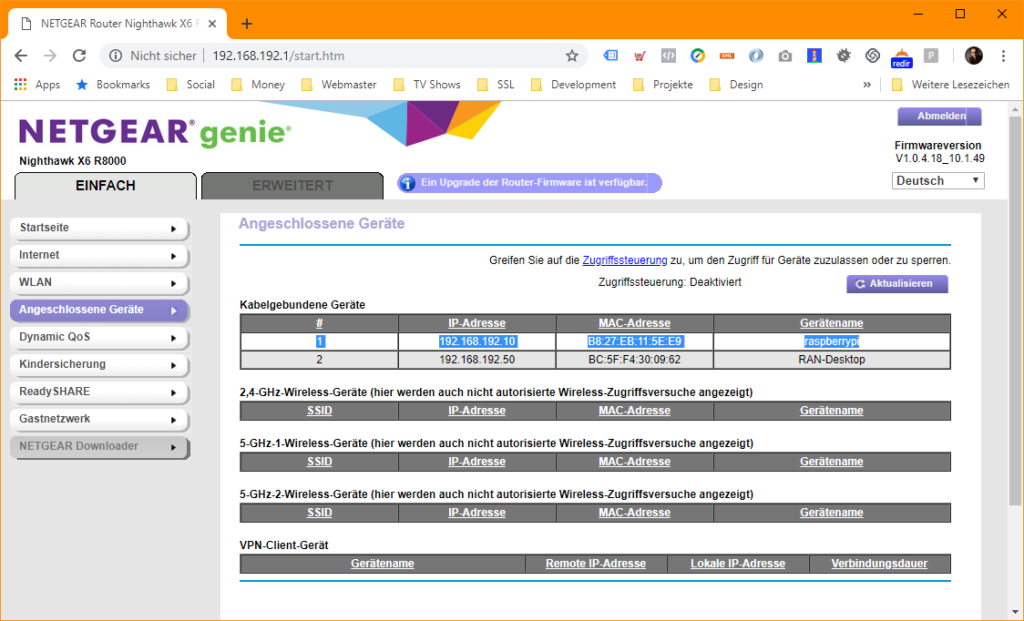Viewport: 1024px width, 621px height.
Task: Launch the Lighthouse extension icon
Action: click(x=814, y=56)
